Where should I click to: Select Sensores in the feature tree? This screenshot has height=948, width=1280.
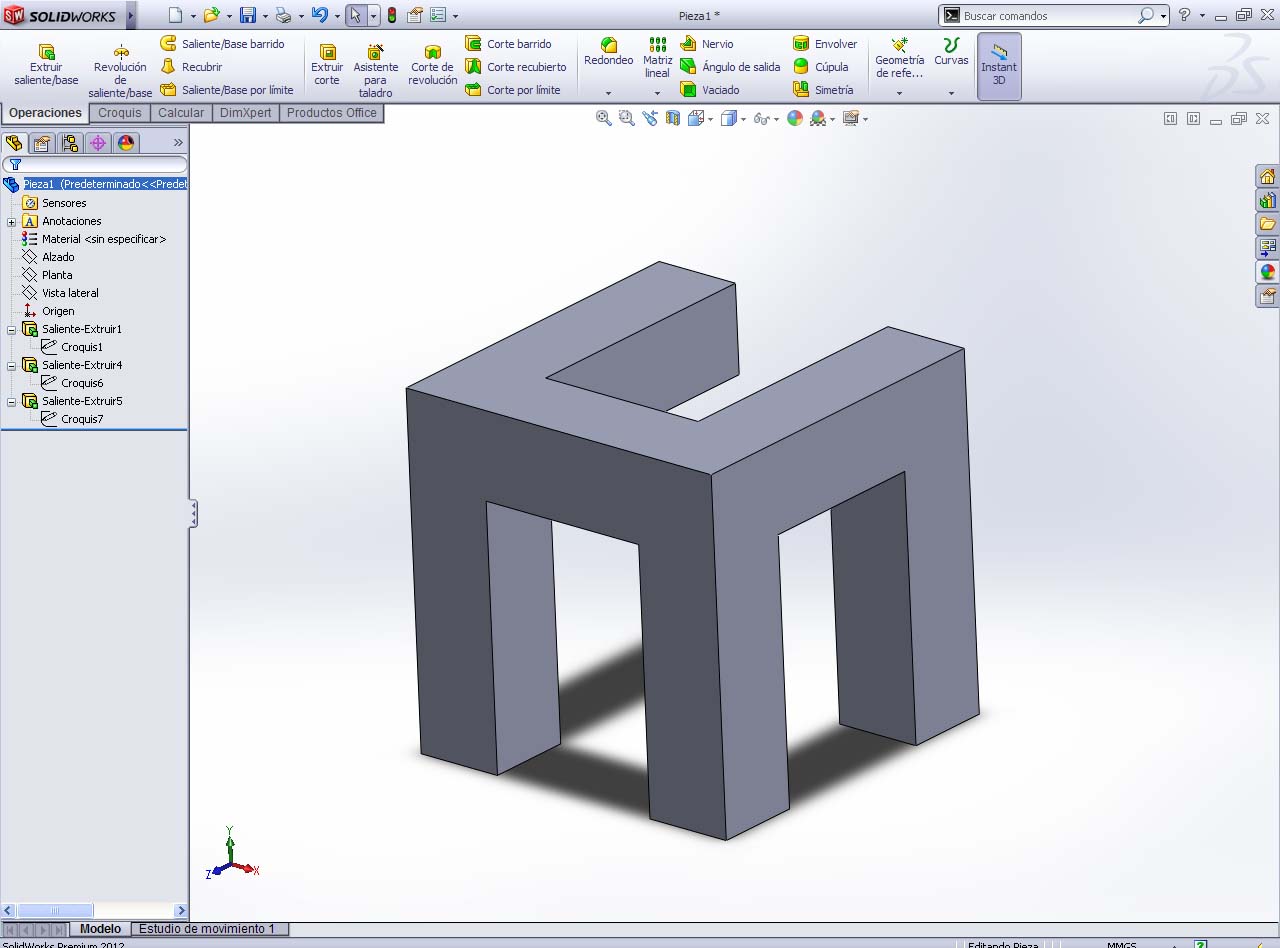pos(64,203)
